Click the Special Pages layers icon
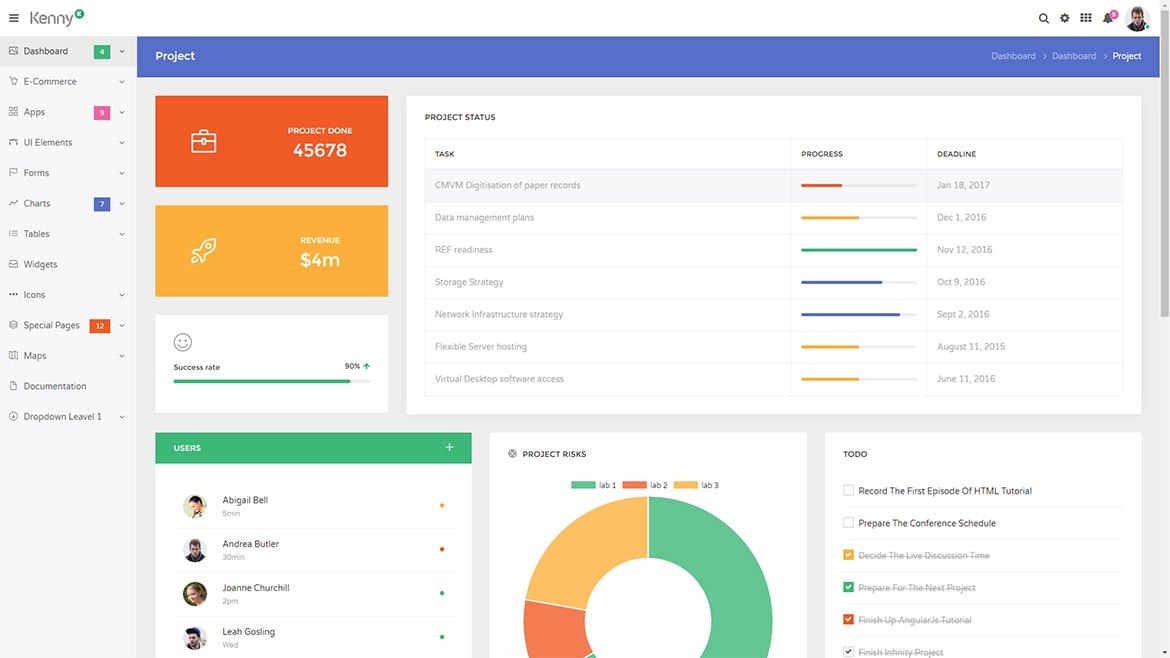Screen dimensions: 1170x658 [13, 325]
